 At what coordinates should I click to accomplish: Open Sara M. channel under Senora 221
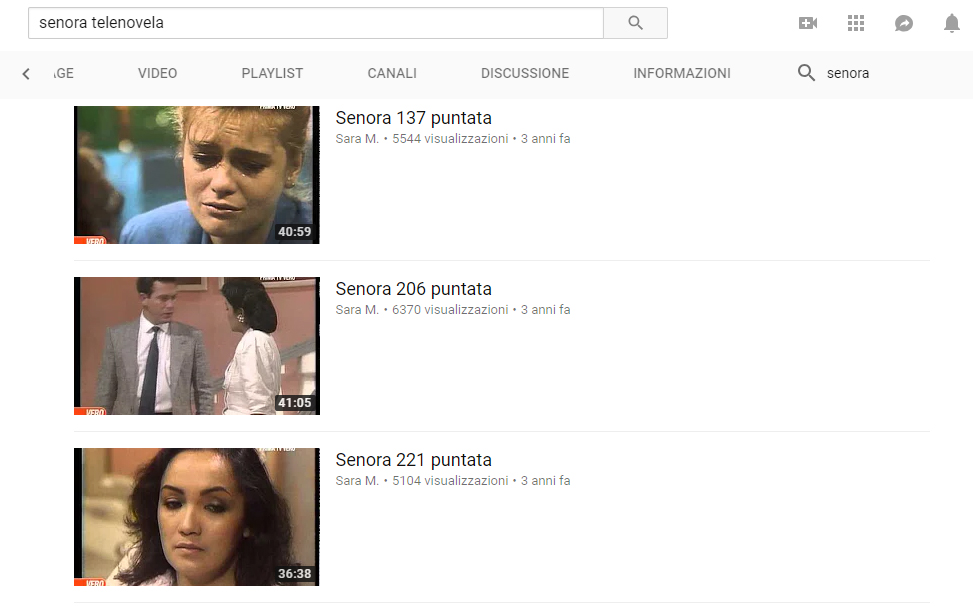(357, 481)
